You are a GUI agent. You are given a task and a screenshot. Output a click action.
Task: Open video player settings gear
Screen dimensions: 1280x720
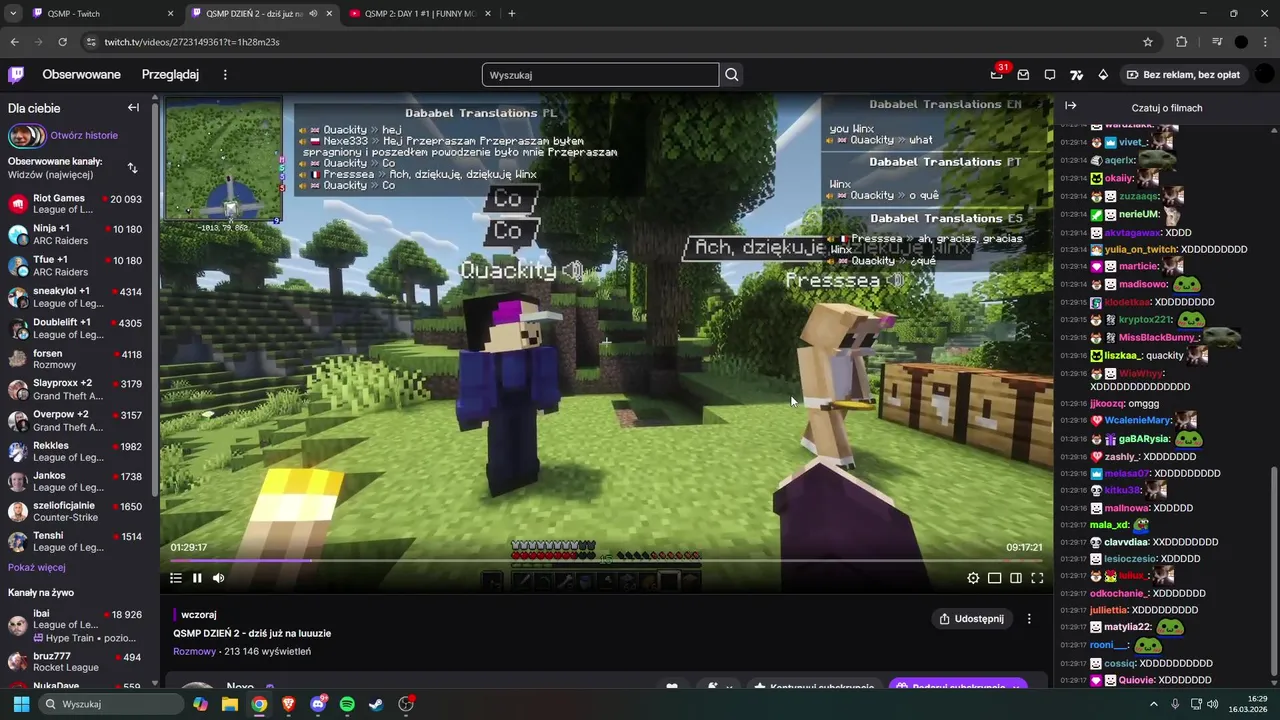(973, 578)
